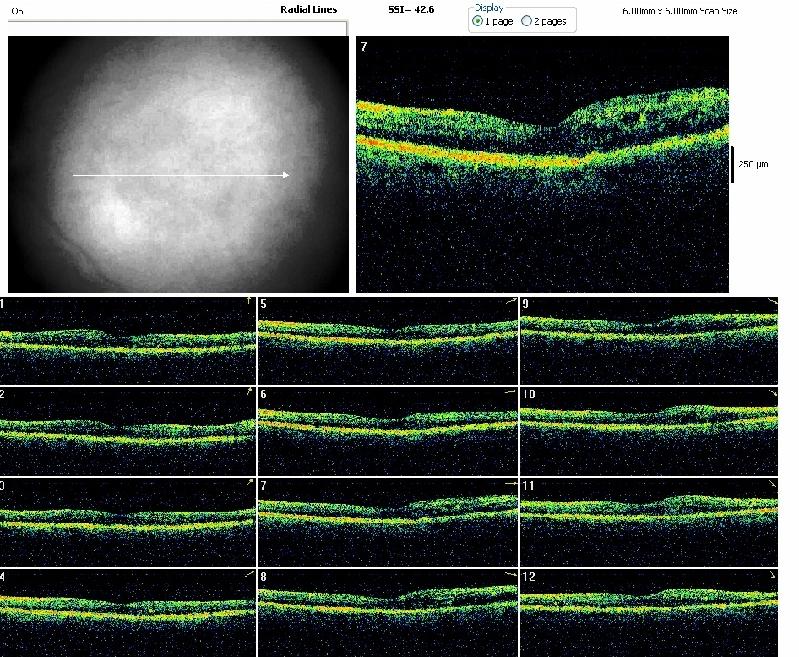
Task: Switch display to "2 pages"
Action: click(x=527, y=21)
